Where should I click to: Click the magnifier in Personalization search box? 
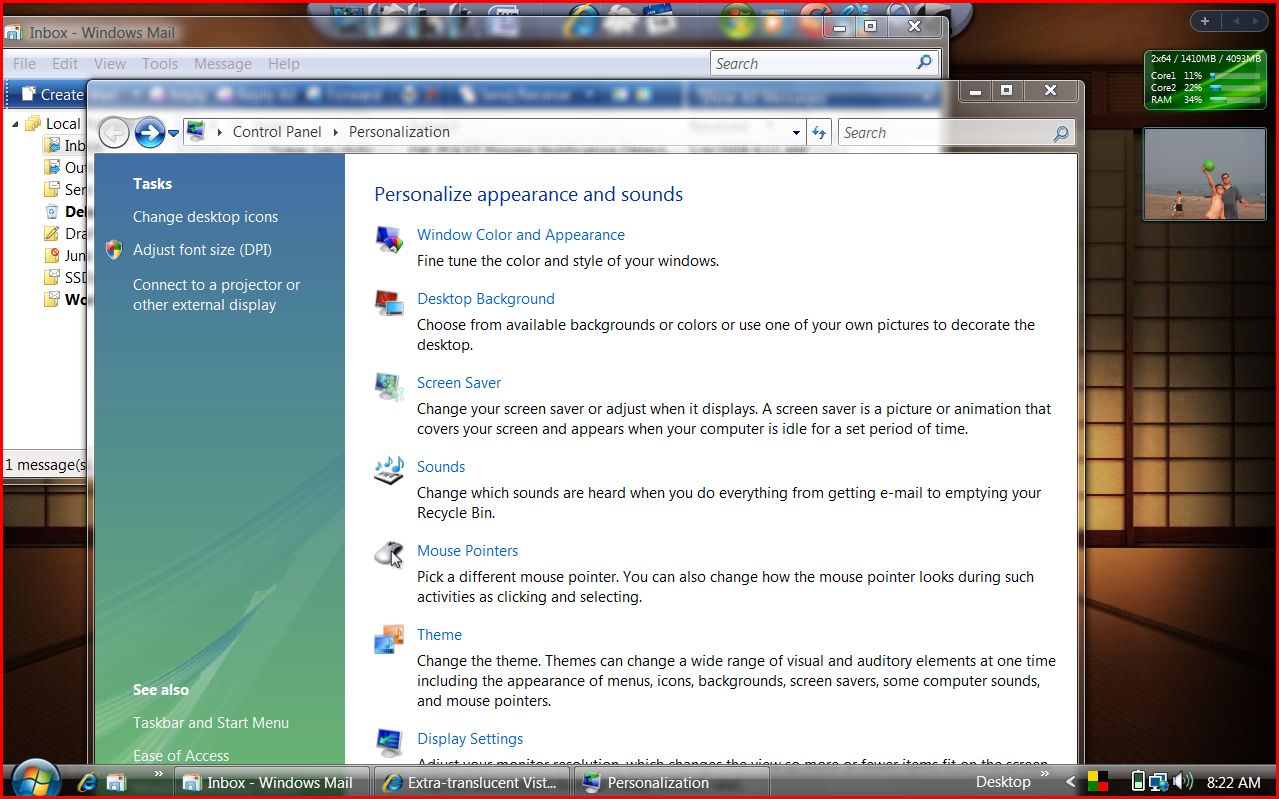(x=1061, y=133)
